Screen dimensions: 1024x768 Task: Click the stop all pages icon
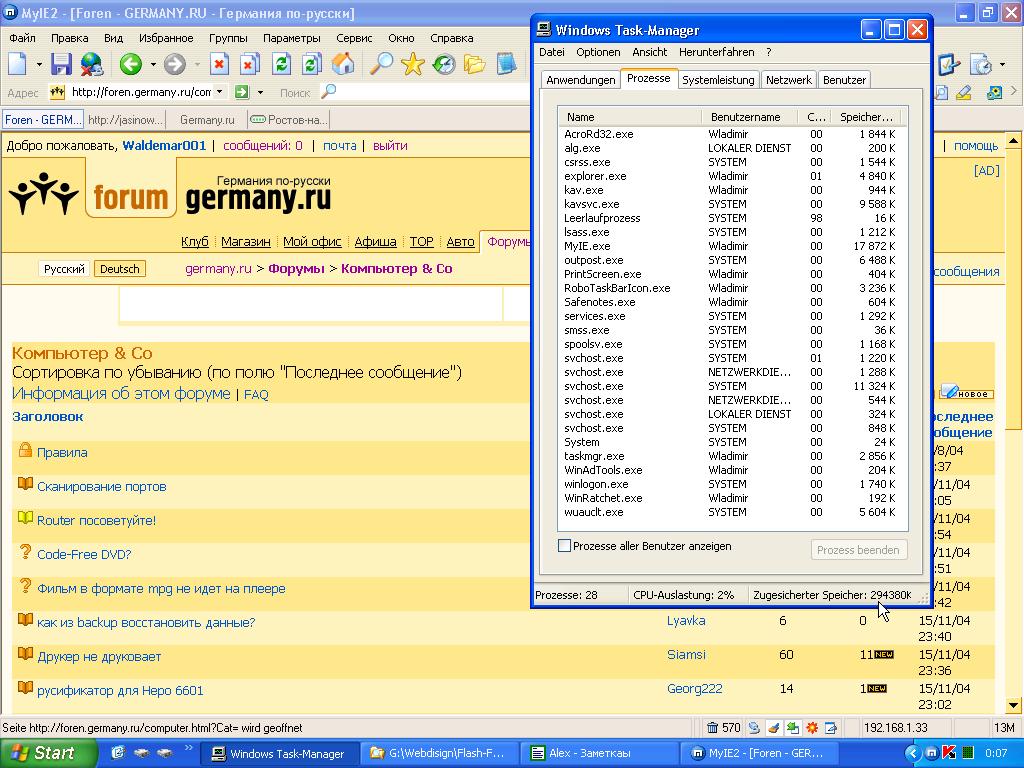tap(249, 64)
